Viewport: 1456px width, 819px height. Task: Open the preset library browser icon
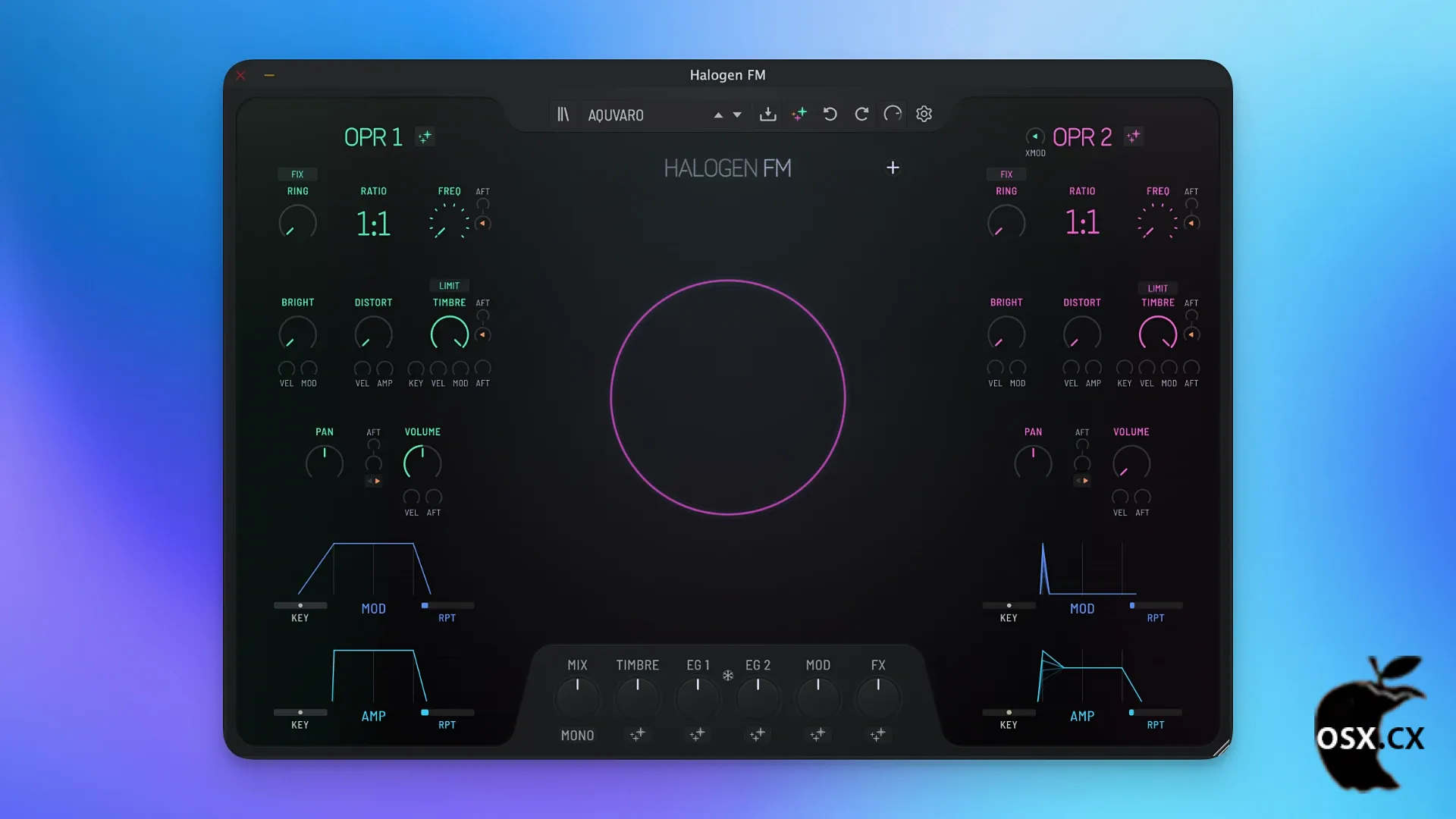[x=563, y=115]
